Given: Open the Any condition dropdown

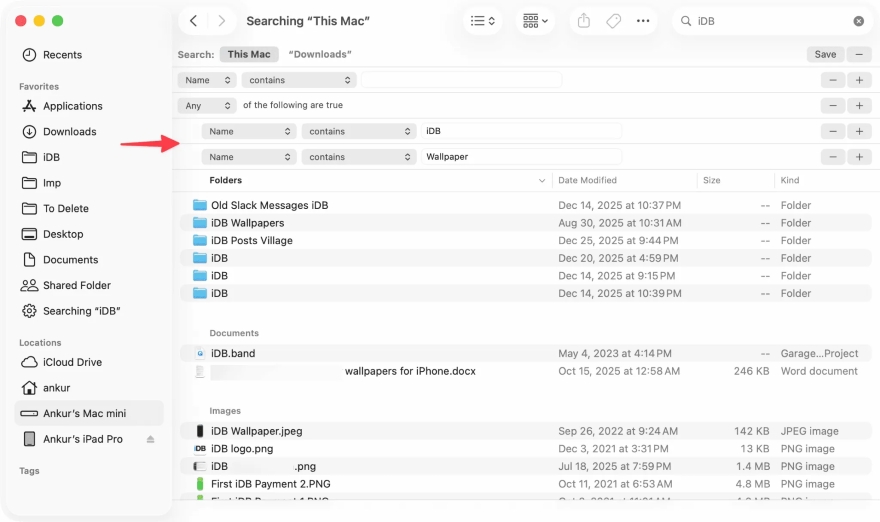Looking at the screenshot, I should (x=207, y=106).
